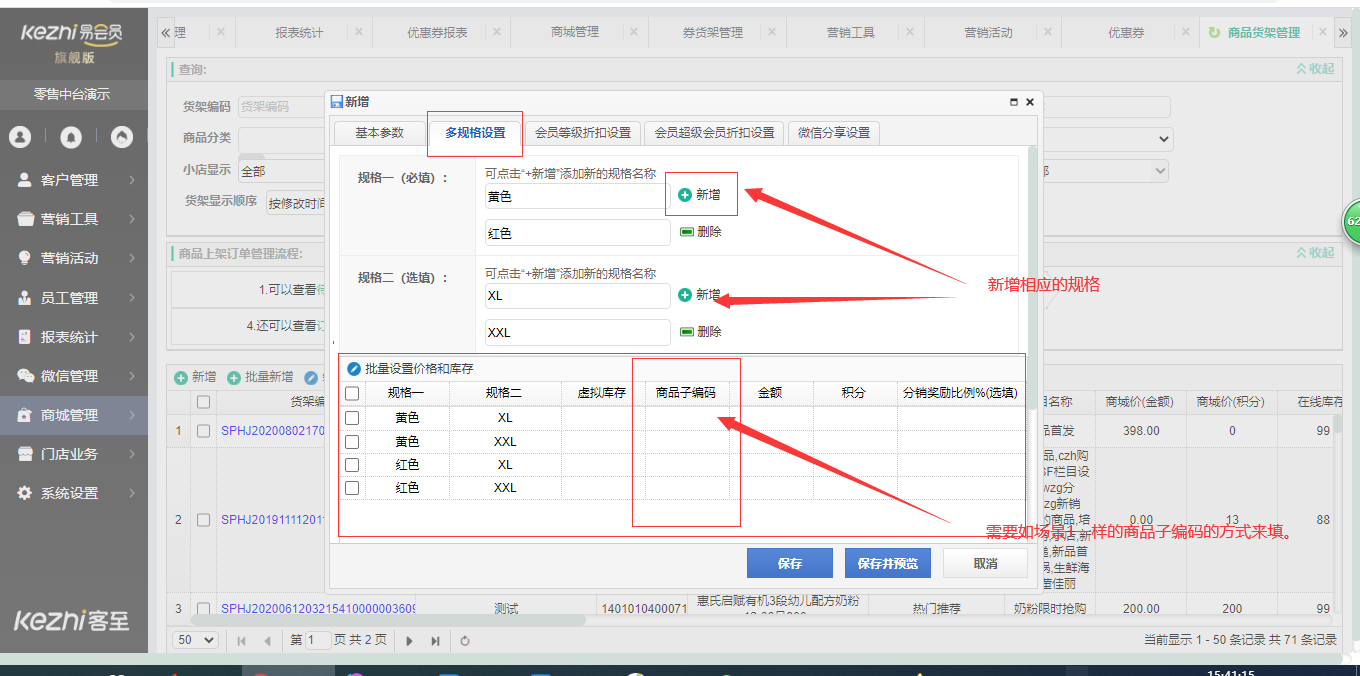Select the 营销活动 lightbulb menu icon
The image size is (1360, 676).
[25, 258]
